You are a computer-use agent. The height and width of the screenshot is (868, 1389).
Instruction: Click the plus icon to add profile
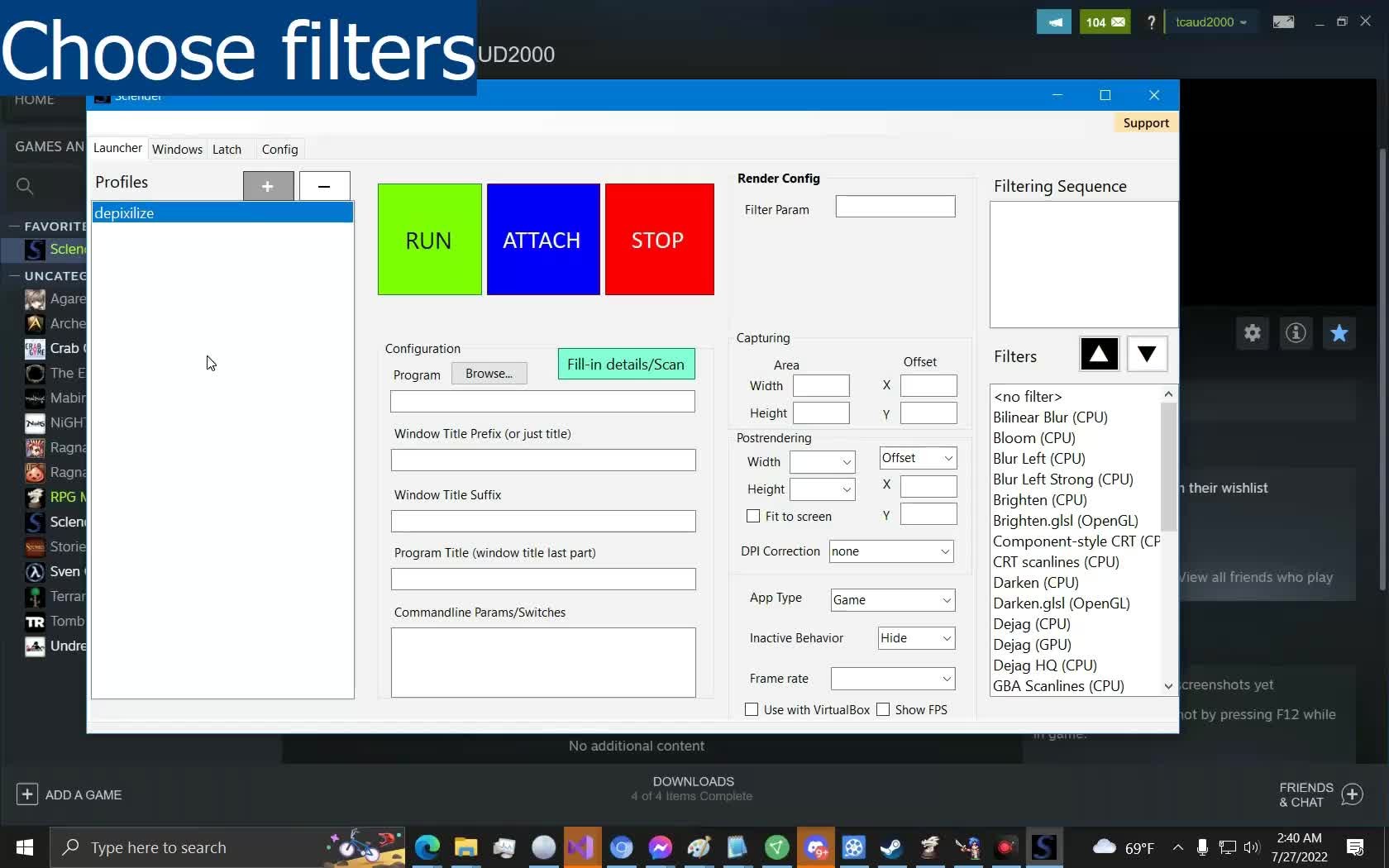[268, 186]
